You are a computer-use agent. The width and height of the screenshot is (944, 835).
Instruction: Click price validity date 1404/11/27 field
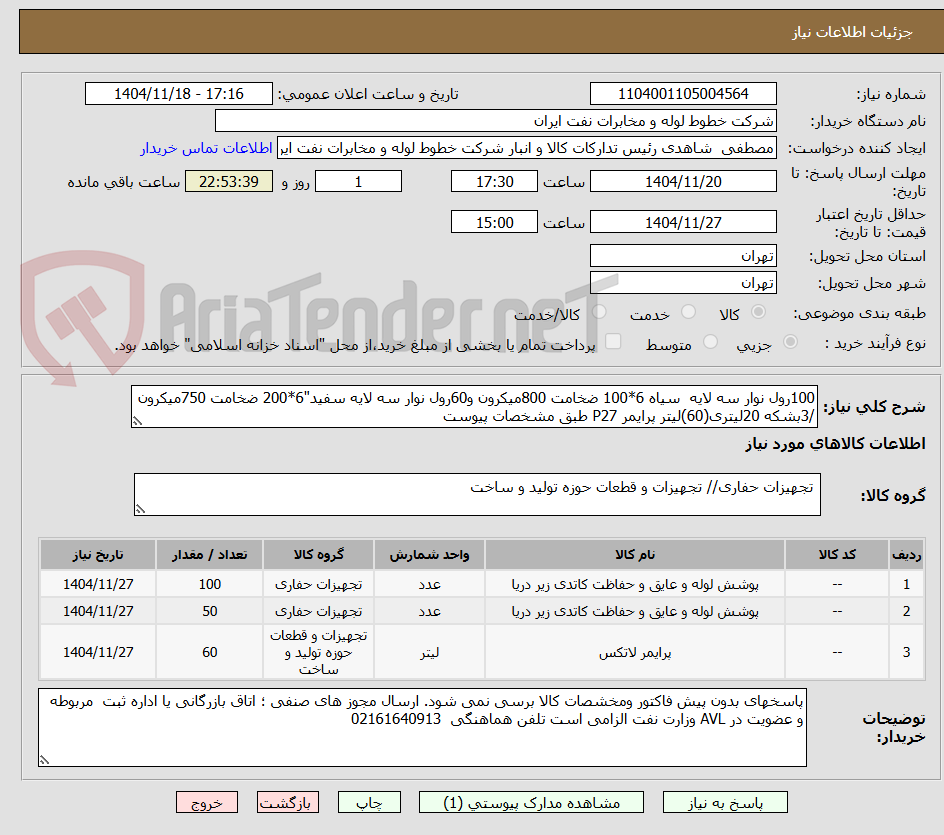point(683,222)
